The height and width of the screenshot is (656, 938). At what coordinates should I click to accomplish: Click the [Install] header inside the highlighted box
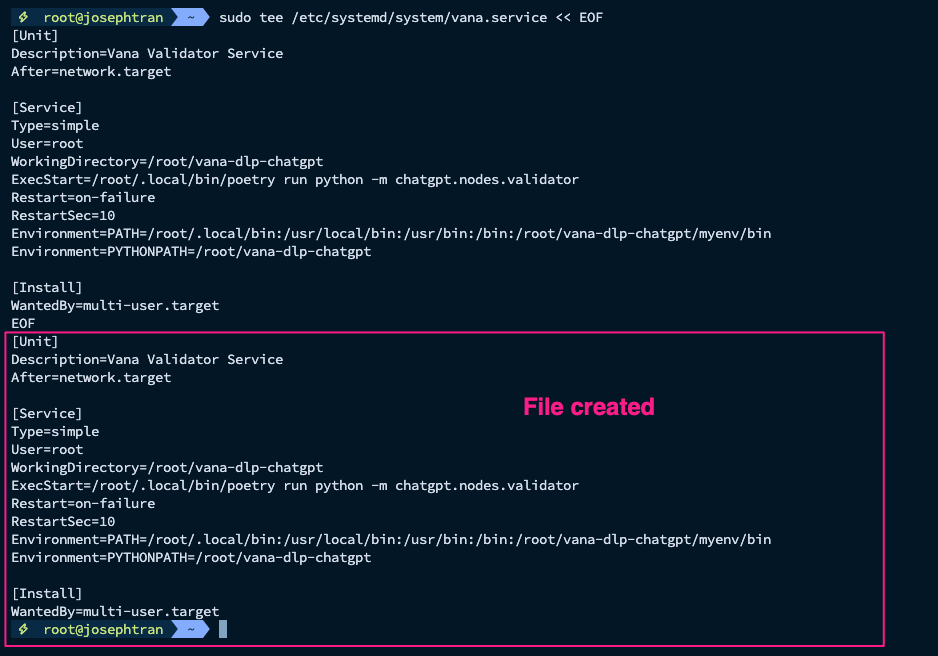pos(46,593)
